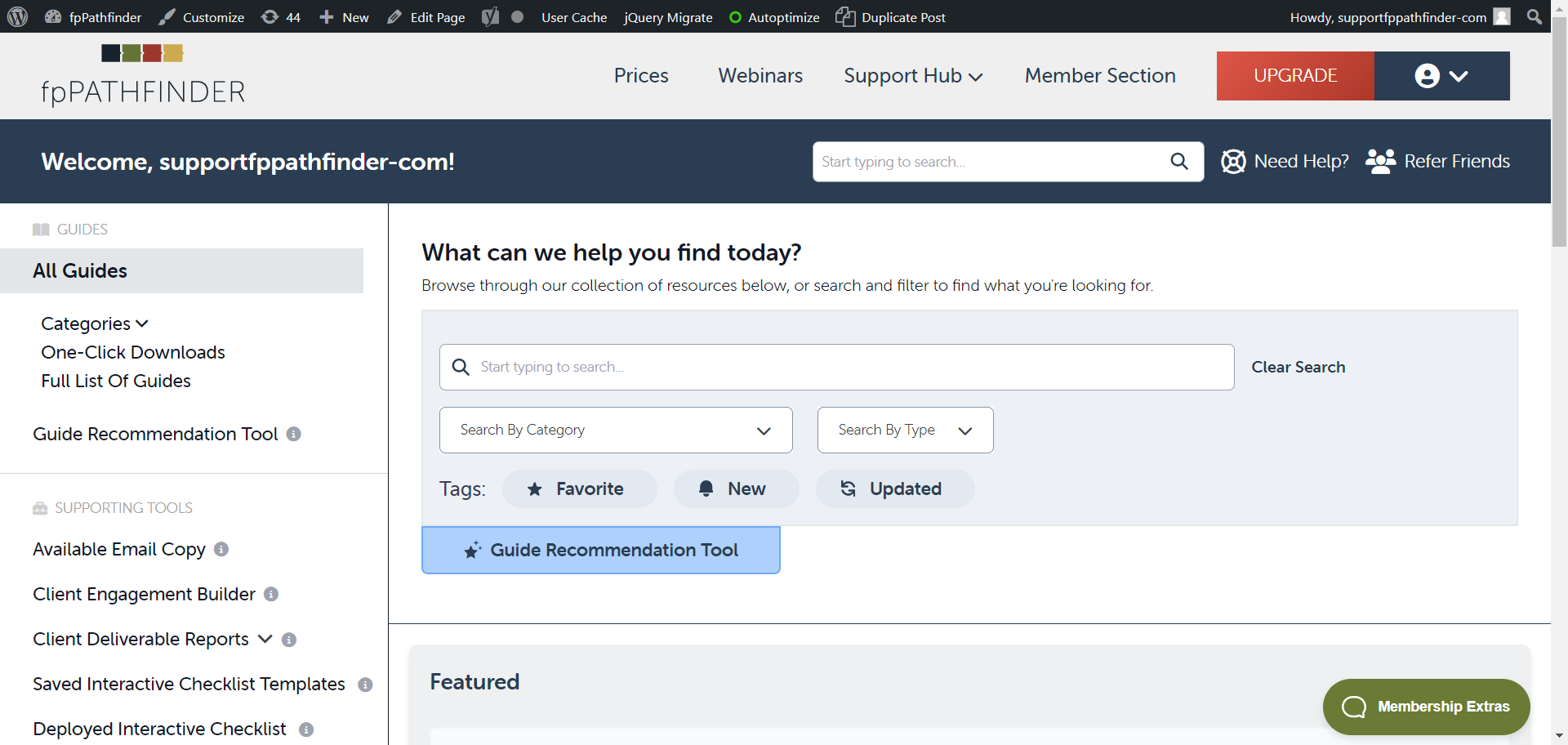This screenshot has height=745, width=1568.
Task: Click the updates icon showing 44
Action: (281, 17)
